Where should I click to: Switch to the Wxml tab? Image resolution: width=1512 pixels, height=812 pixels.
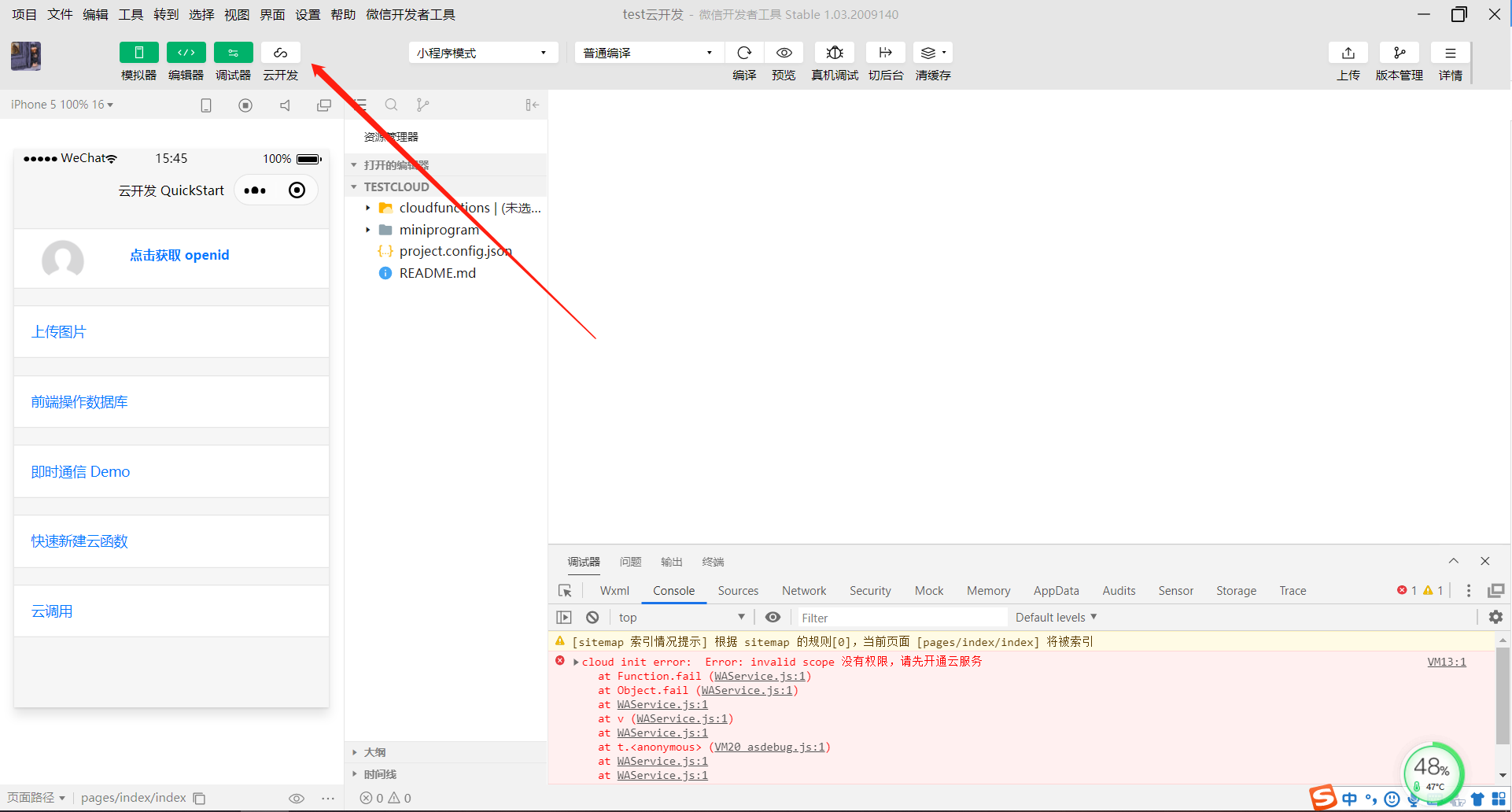[x=614, y=591]
